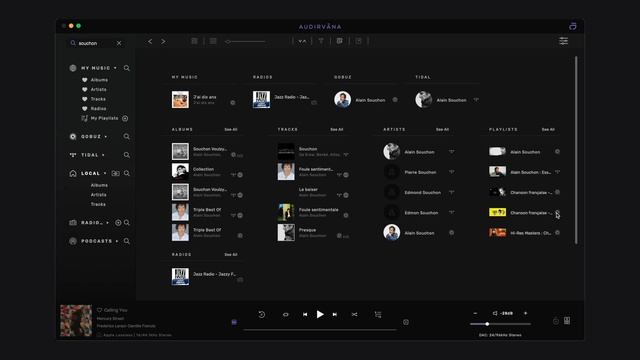The image size is (640, 360).
Task: Click the remote control icon in title bar
Action: coord(573,26)
